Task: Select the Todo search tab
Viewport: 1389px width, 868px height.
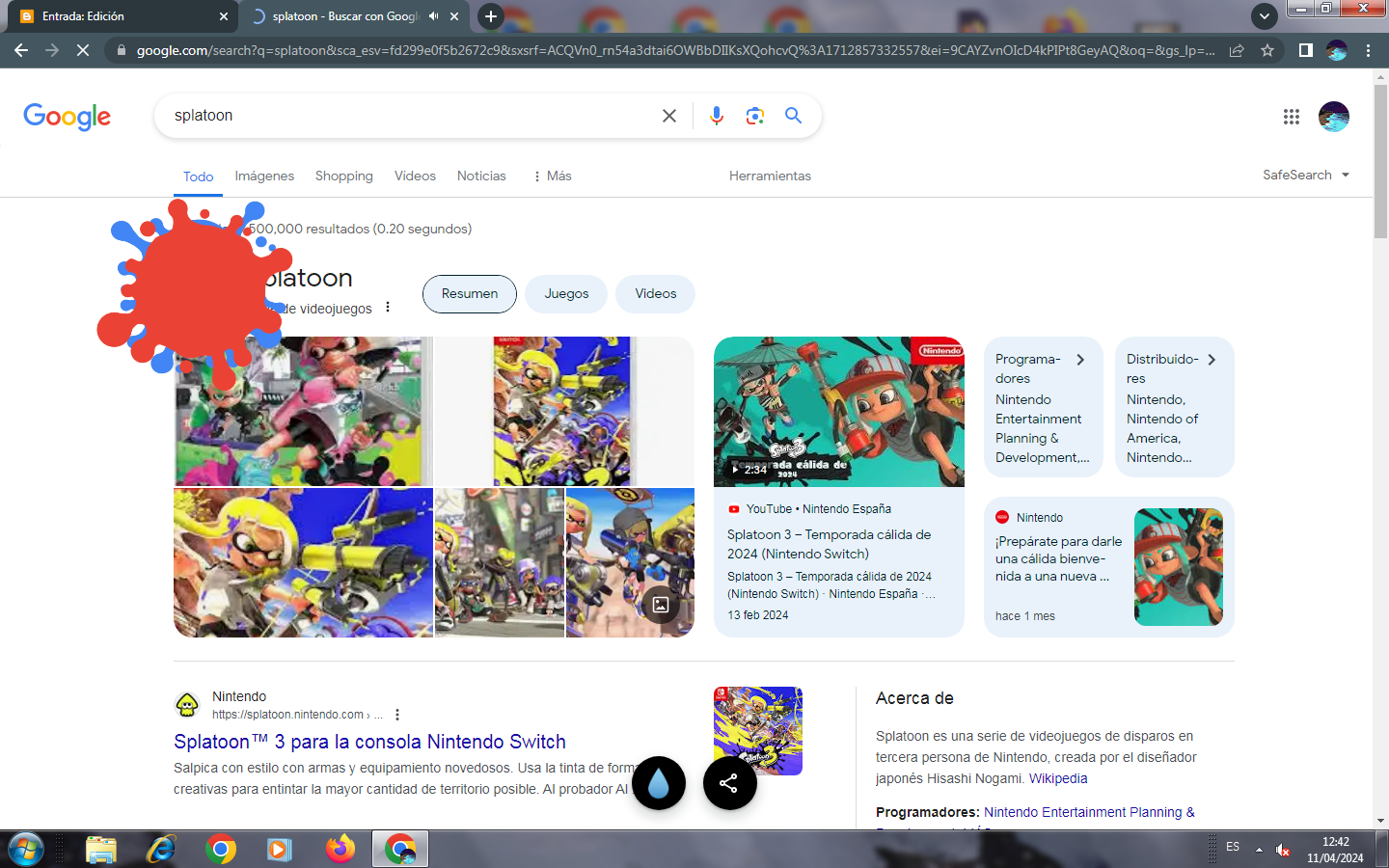Action: (x=199, y=177)
